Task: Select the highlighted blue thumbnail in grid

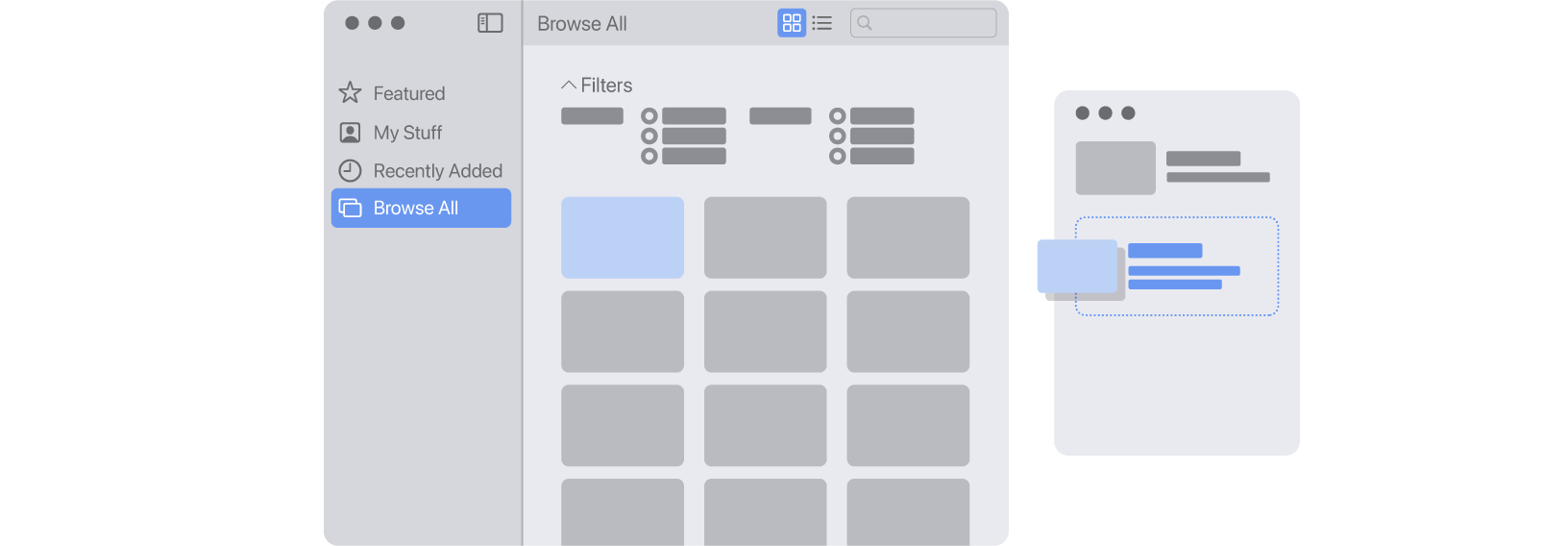Action: click(x=623, y=237)
